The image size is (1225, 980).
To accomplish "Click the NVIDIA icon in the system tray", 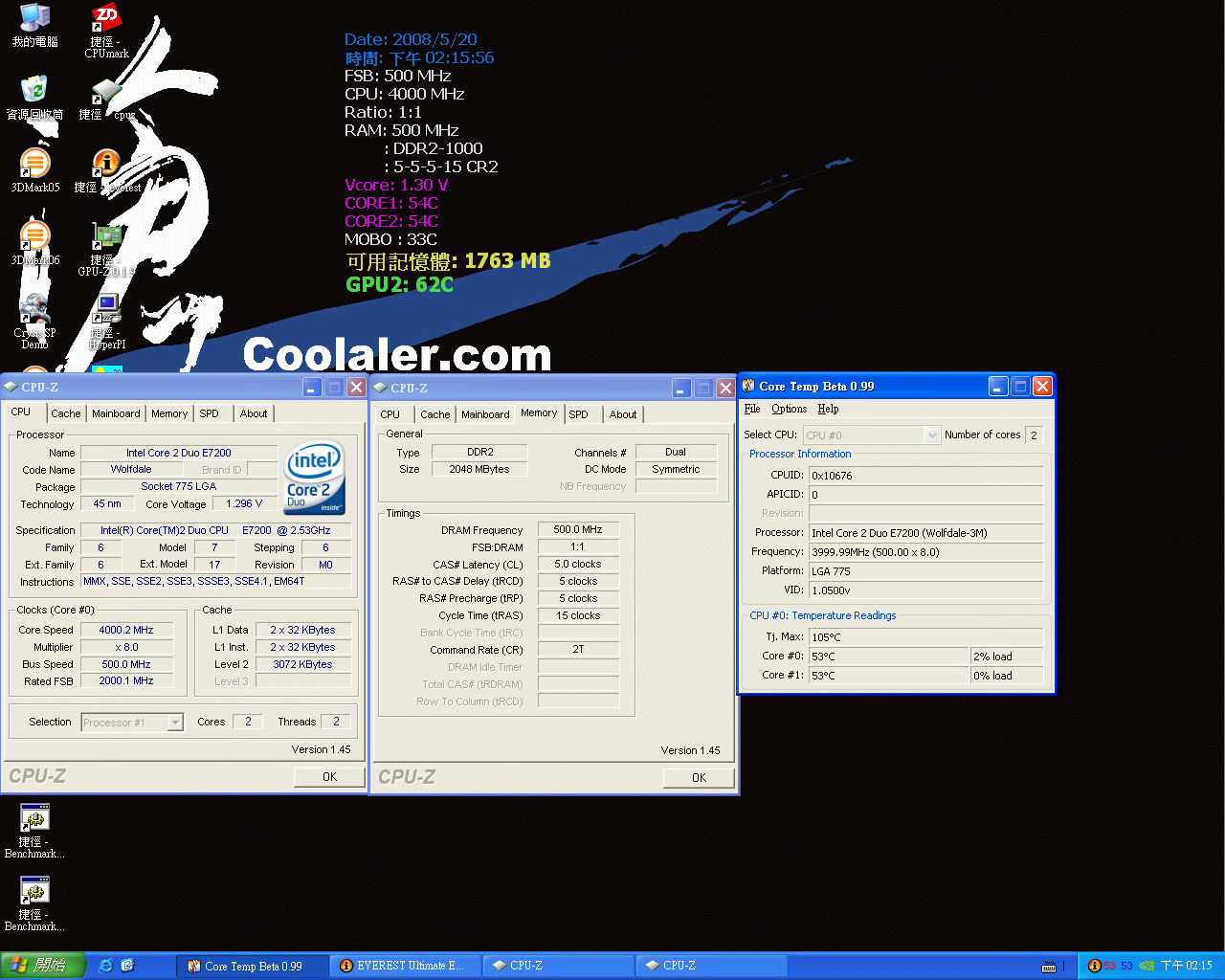I will click(x=1147, y=966).
